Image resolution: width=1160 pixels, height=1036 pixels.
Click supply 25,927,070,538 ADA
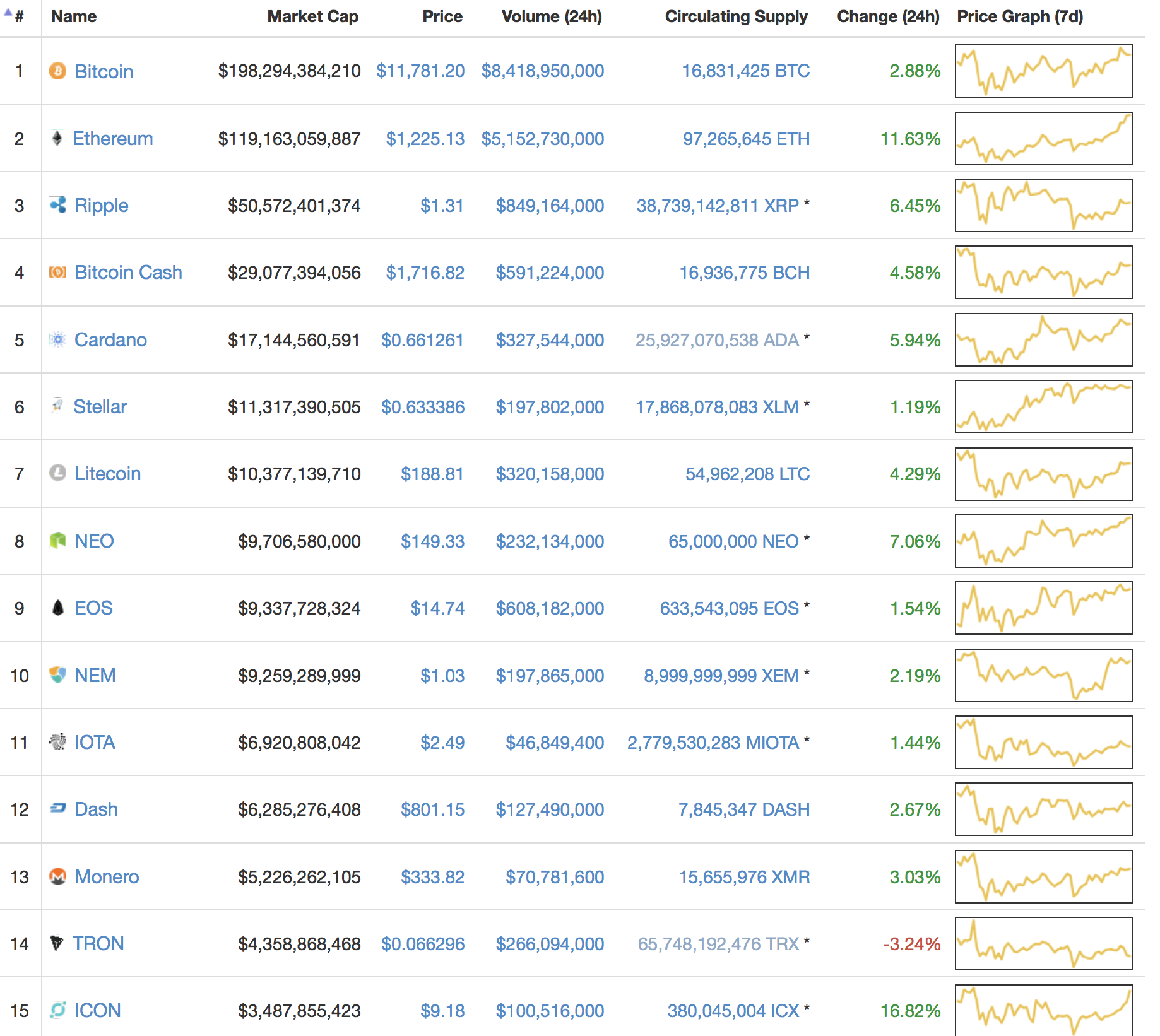[717, 339]
